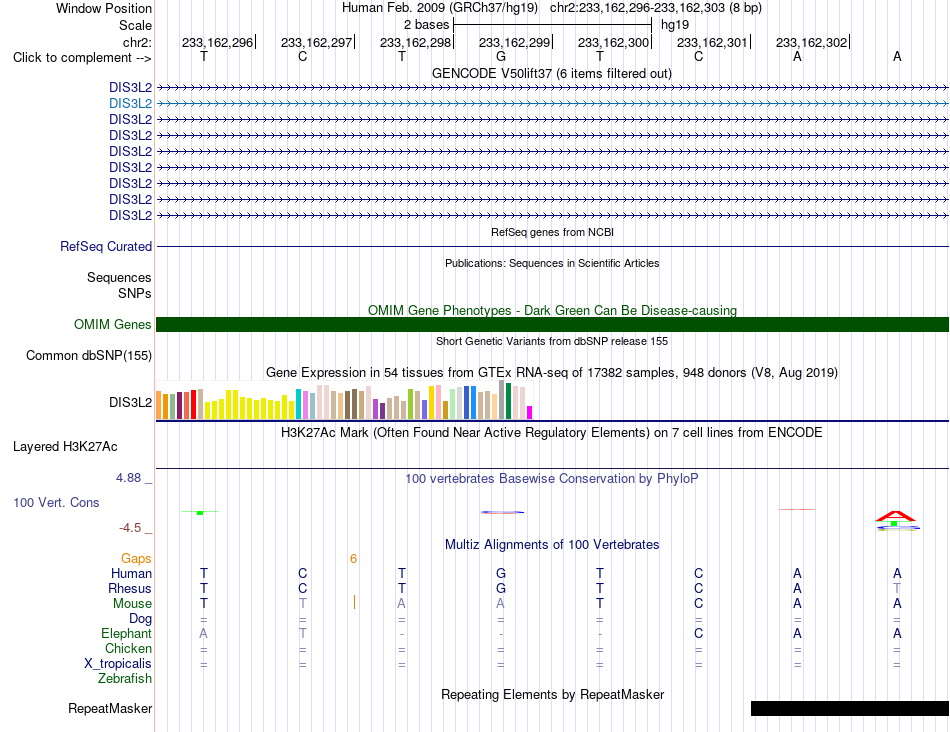Select the Dog species row label
This screenshot has width=950, height=732.
[x=141, y=619]
